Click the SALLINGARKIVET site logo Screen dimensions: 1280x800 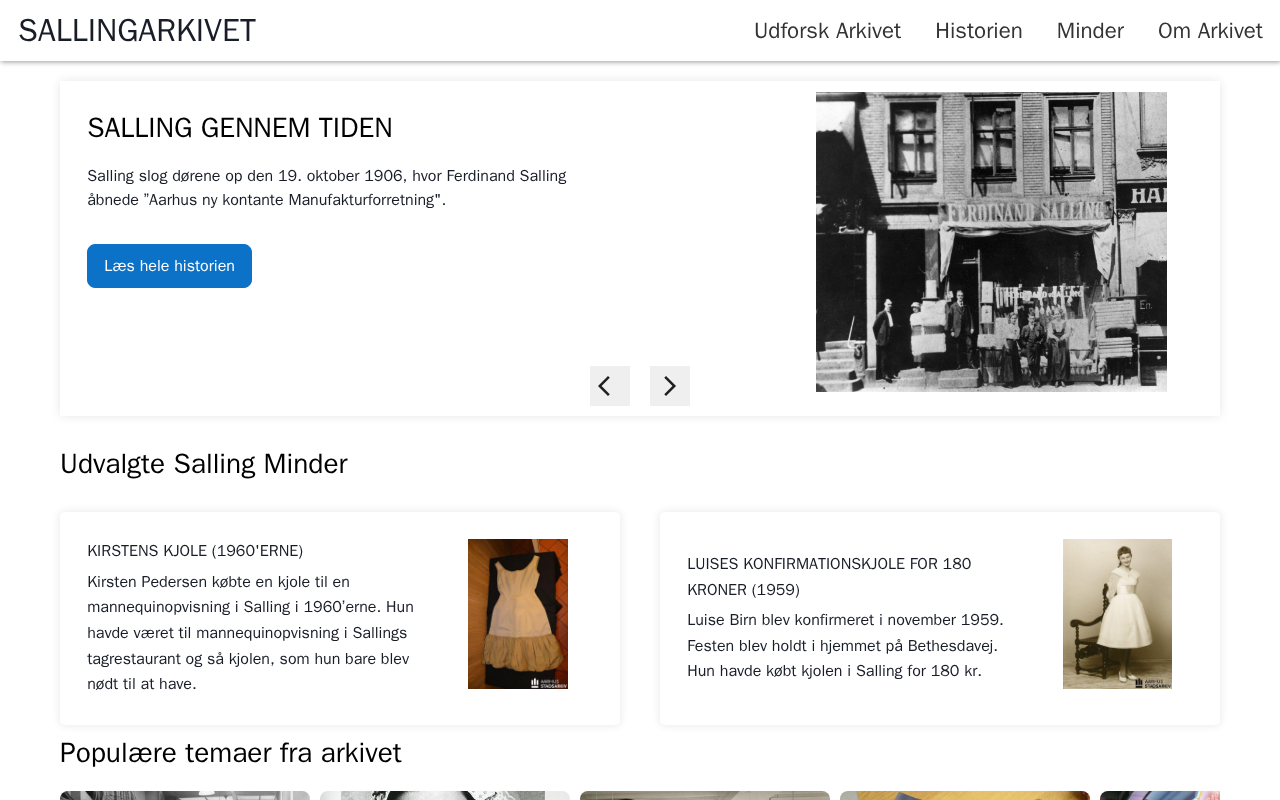click(x=137, y=31)
